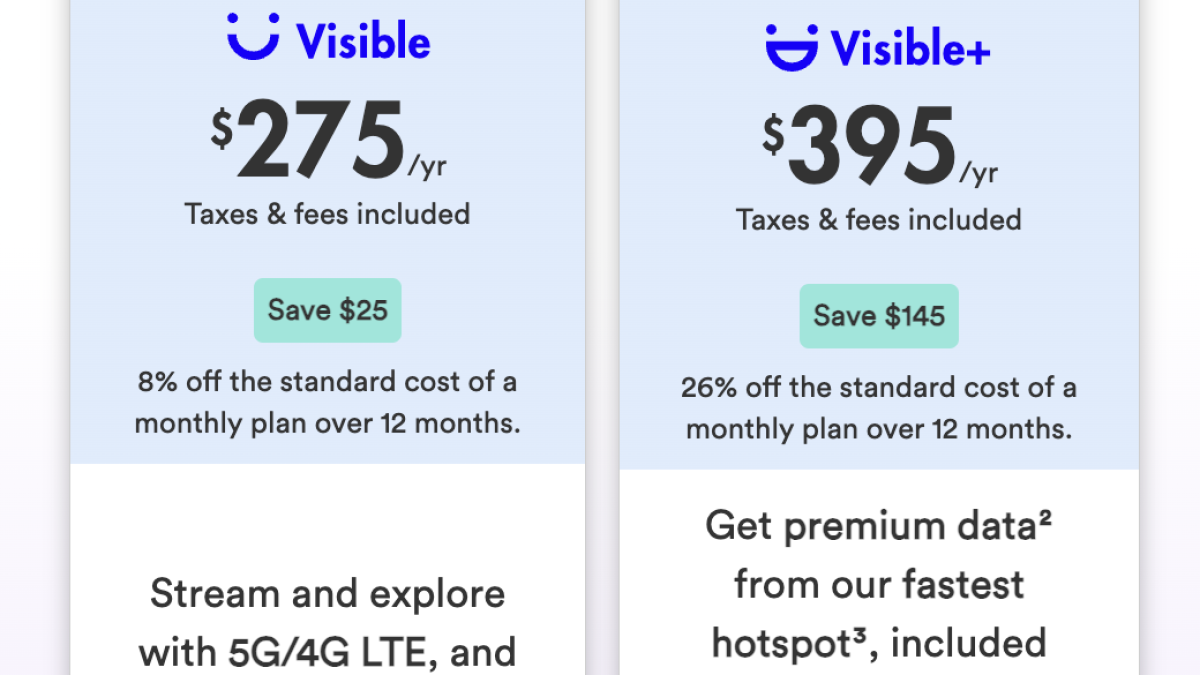Click the Save $145 badge
Image resolution: width=1200 pixels, height=675 pixels.
coord(879,316)
